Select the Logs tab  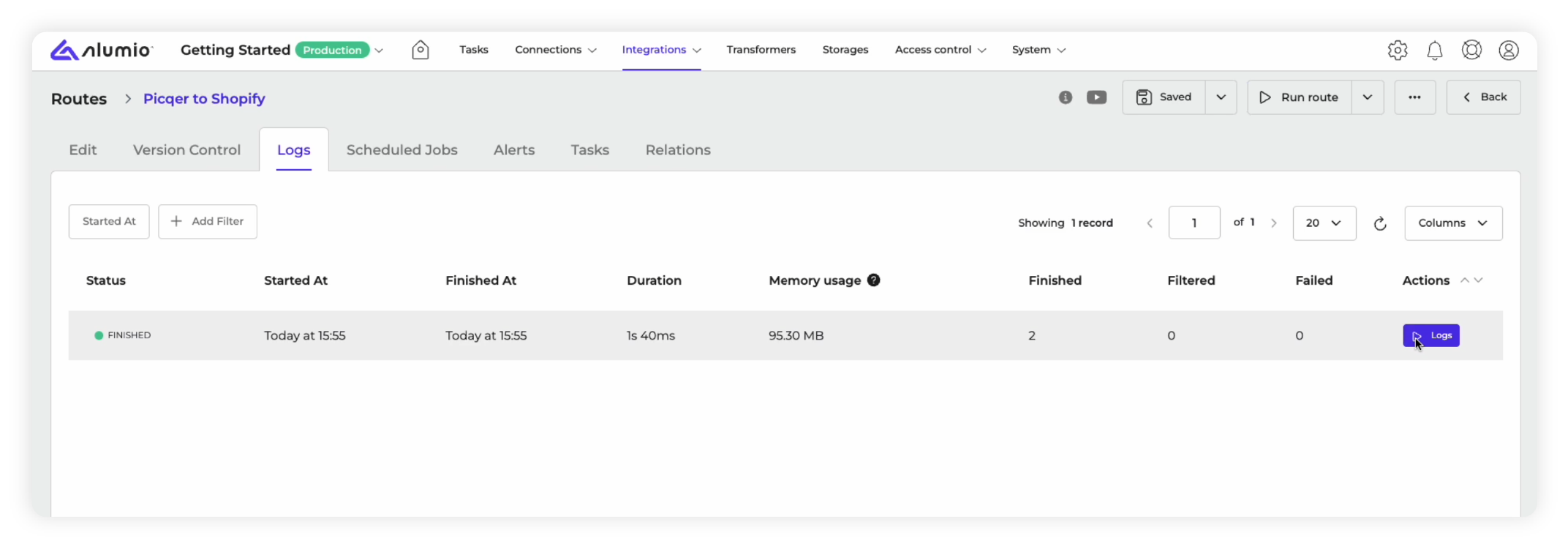click(x=294, y=150)
